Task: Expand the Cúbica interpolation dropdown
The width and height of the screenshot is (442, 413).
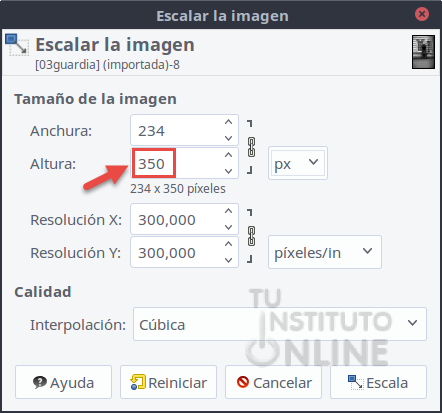Action: (x=280, y=324)
